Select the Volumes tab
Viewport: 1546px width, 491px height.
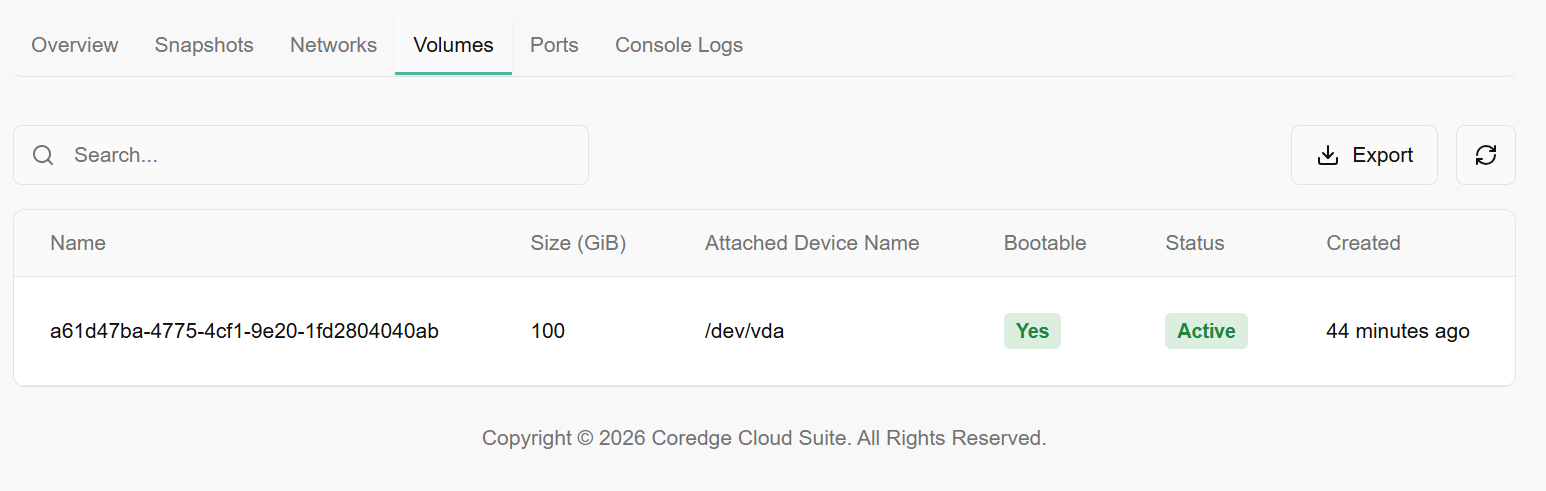(x=453, y=45)
